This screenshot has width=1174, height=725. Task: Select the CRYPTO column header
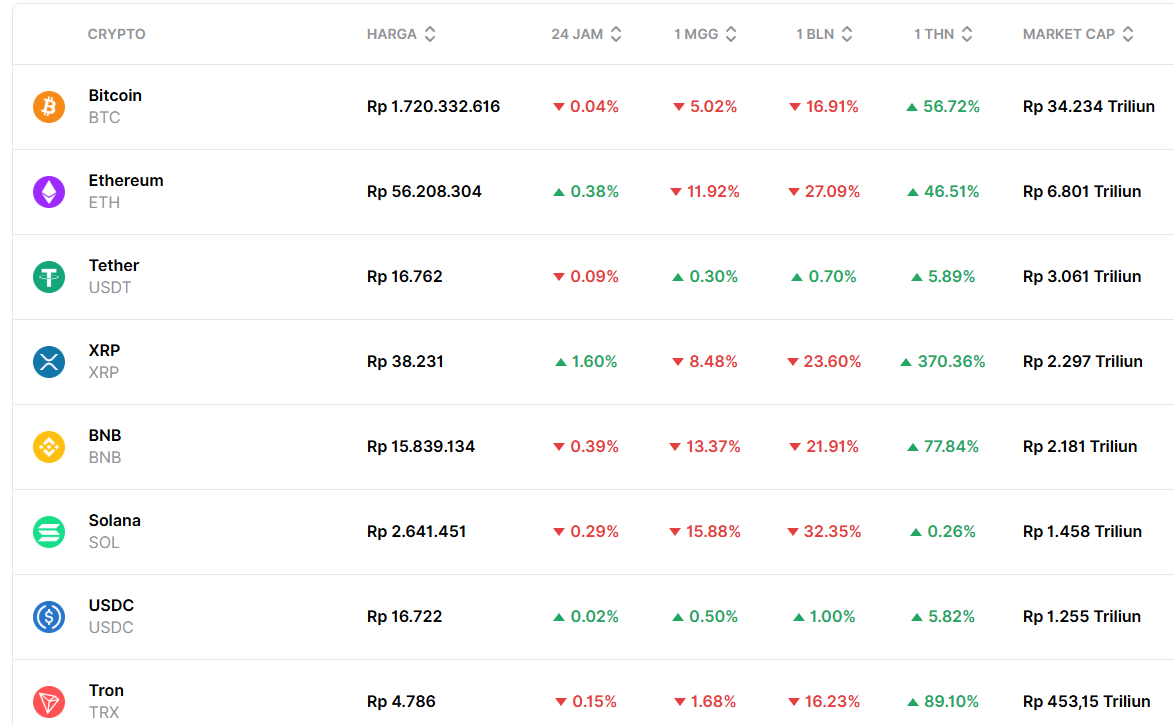pyautogui.click(x=116, y=33)
